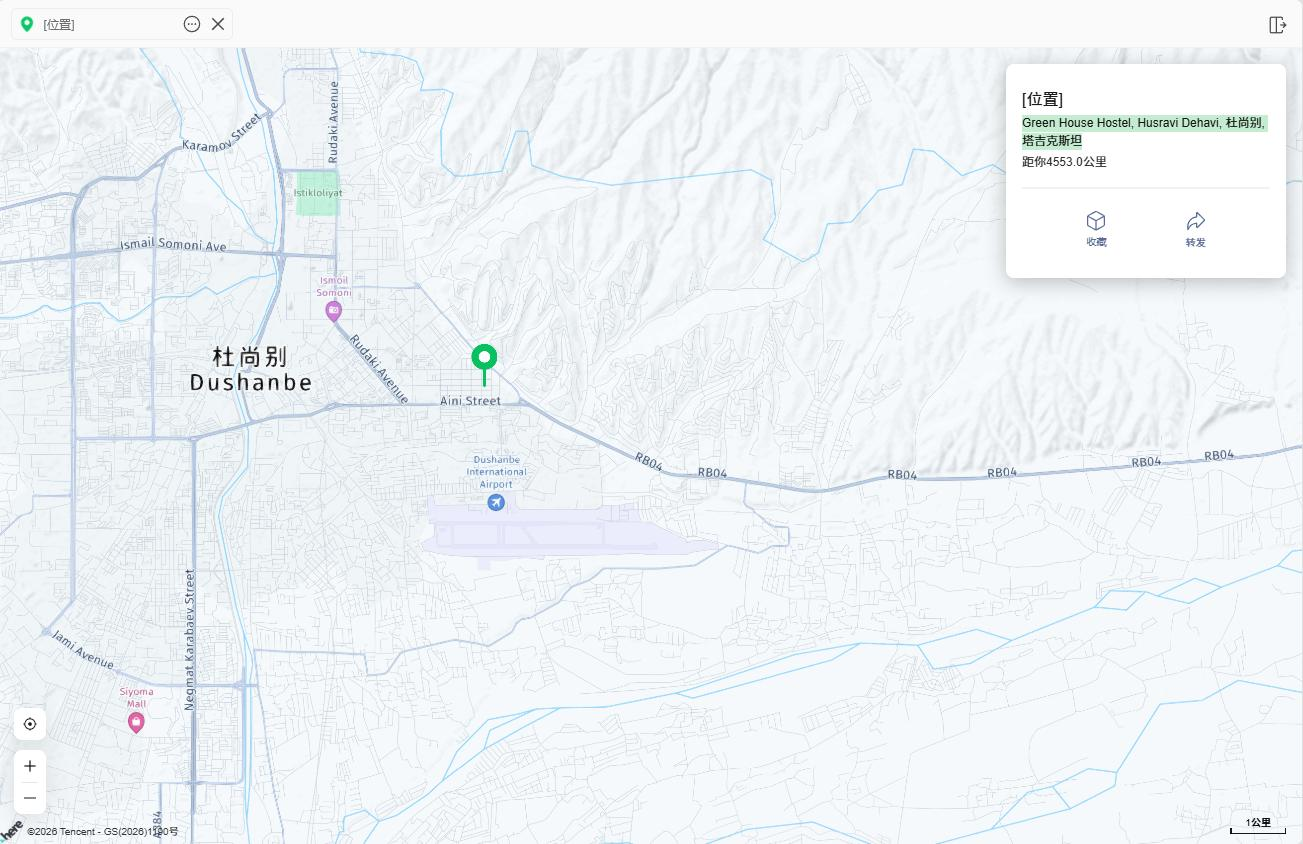Click the Karamov Street label
The height and width of the screenshot is (844, 1303).
221,132
